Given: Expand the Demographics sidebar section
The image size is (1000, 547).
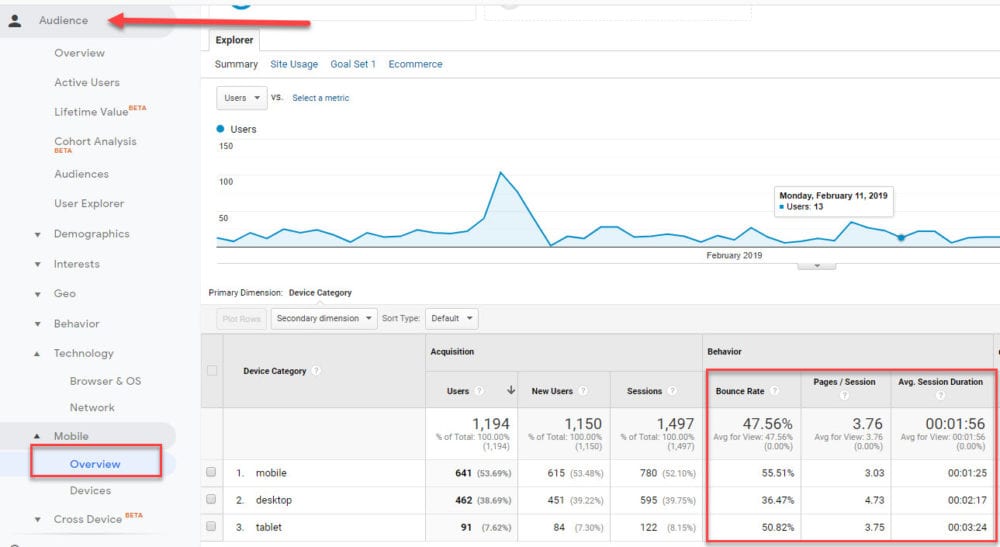Looking at the screenshot, I should click(x=91, y=234).
